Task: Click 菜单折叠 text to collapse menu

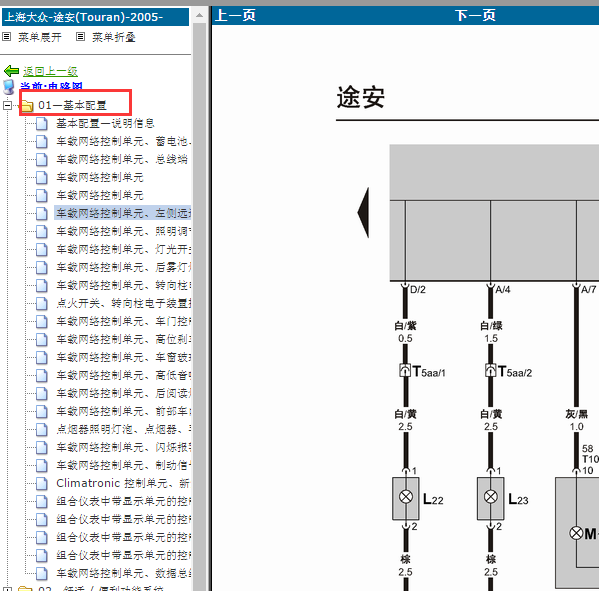Action: tap(114, 37)
